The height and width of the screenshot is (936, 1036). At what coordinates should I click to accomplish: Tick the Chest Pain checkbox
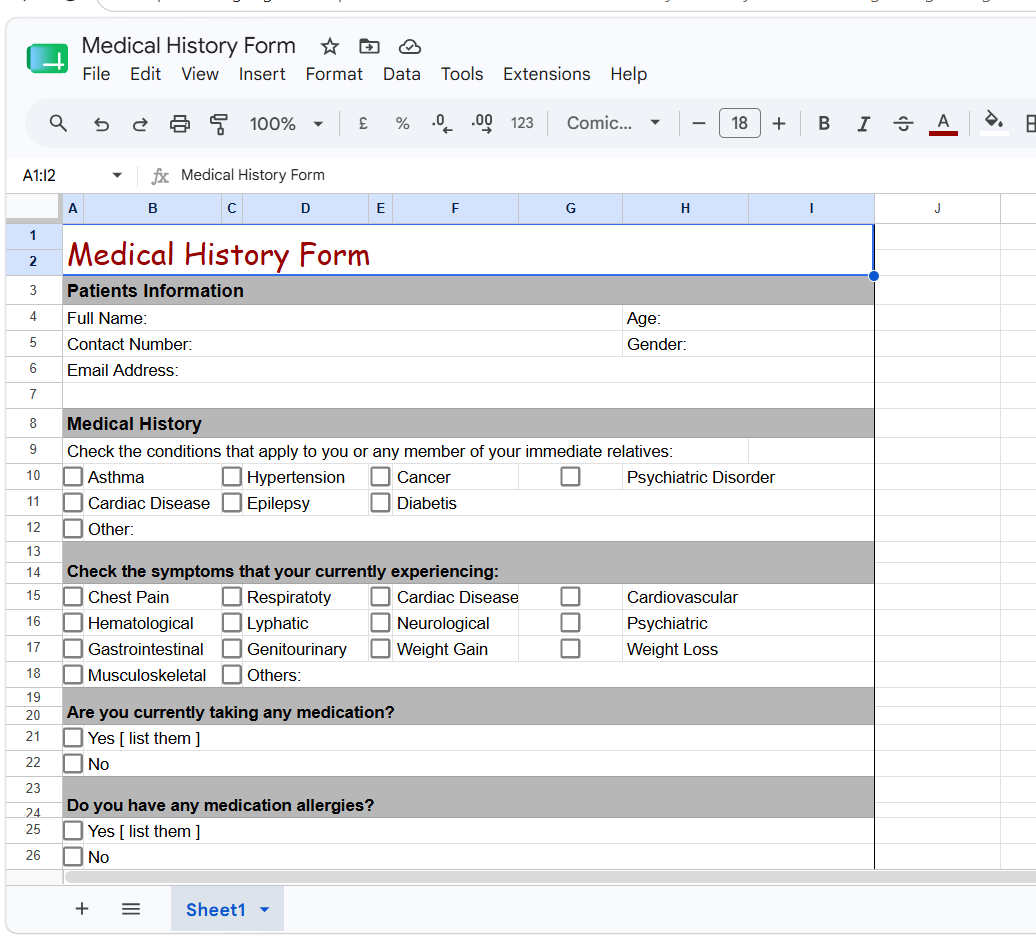tap(73, 596)
